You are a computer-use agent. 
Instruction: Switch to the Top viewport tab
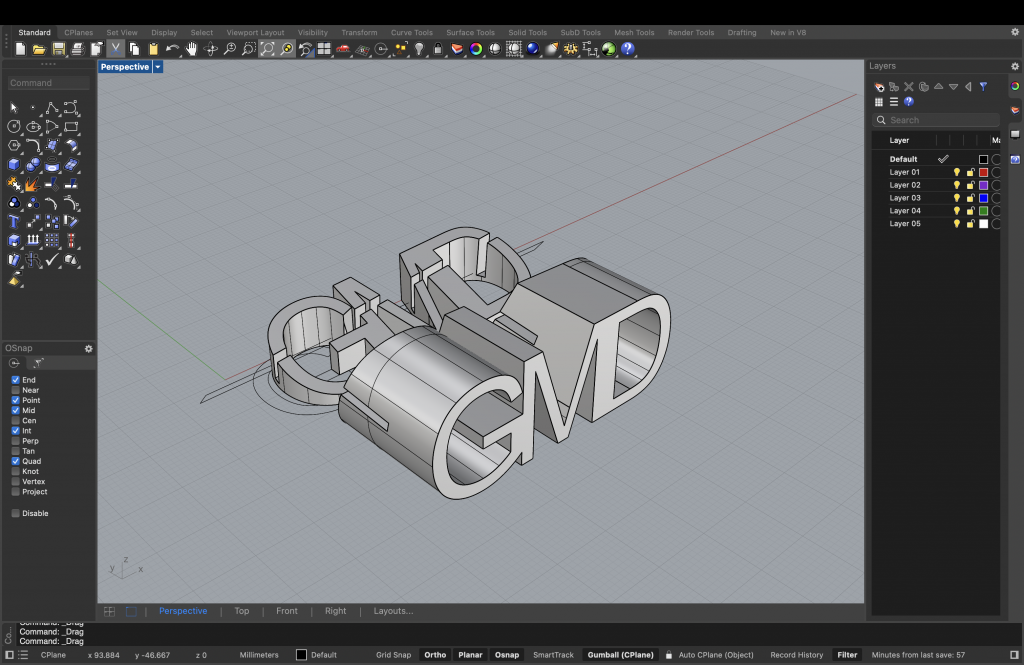tap(242, 611)
